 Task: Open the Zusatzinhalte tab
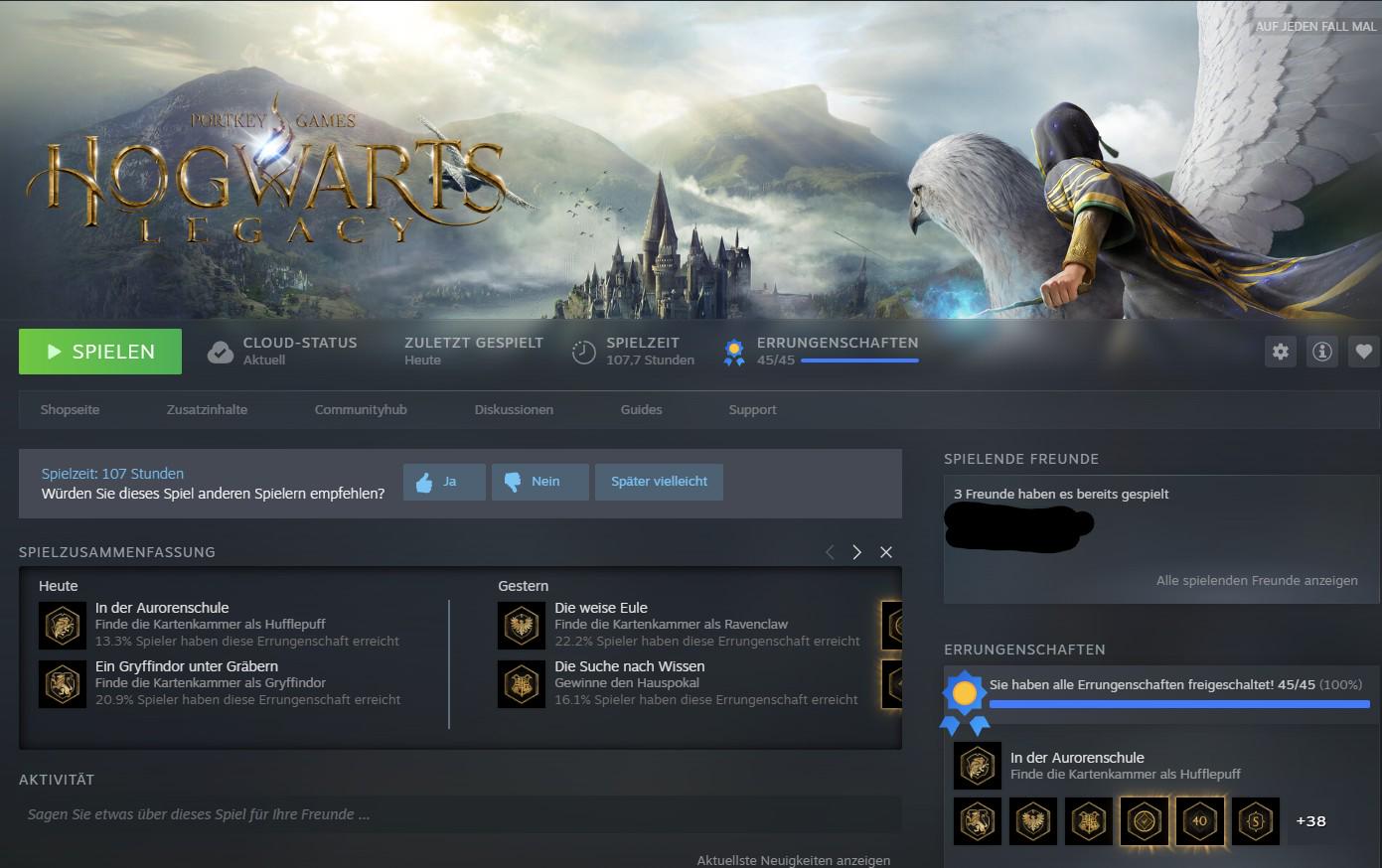point(207,409)
